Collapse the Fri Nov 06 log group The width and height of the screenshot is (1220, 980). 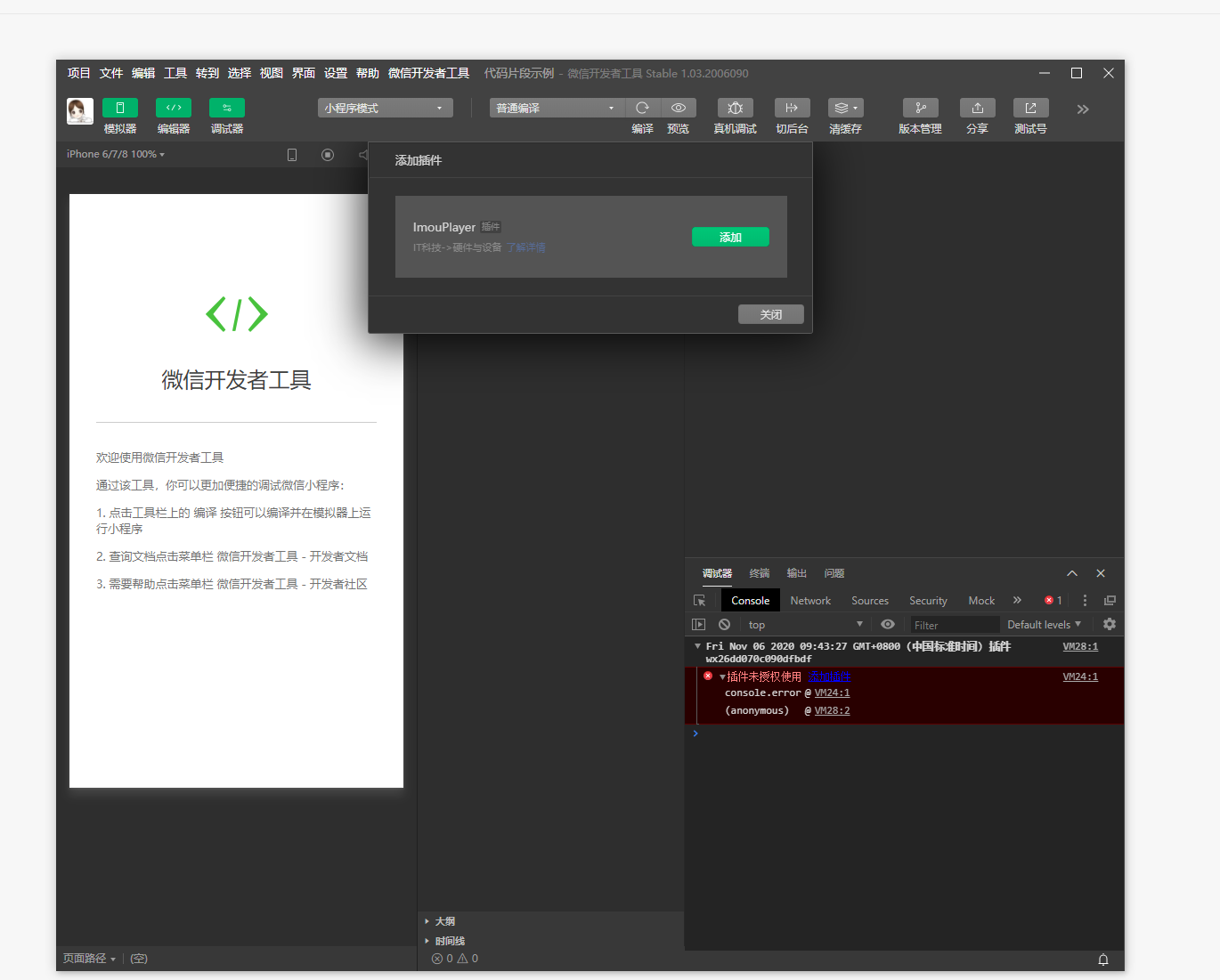pyautogui.click(x=697, y=646)
